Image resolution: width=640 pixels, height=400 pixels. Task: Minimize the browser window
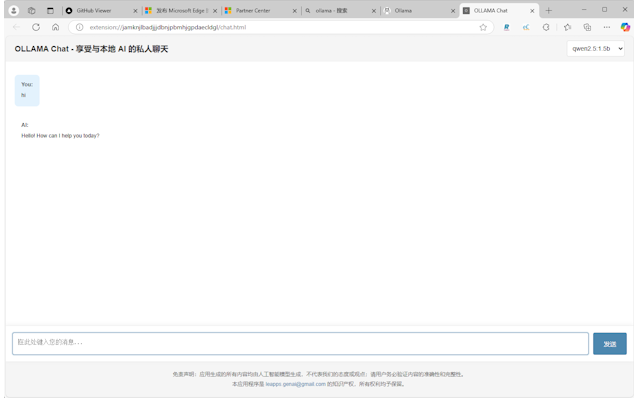(584, 10)
